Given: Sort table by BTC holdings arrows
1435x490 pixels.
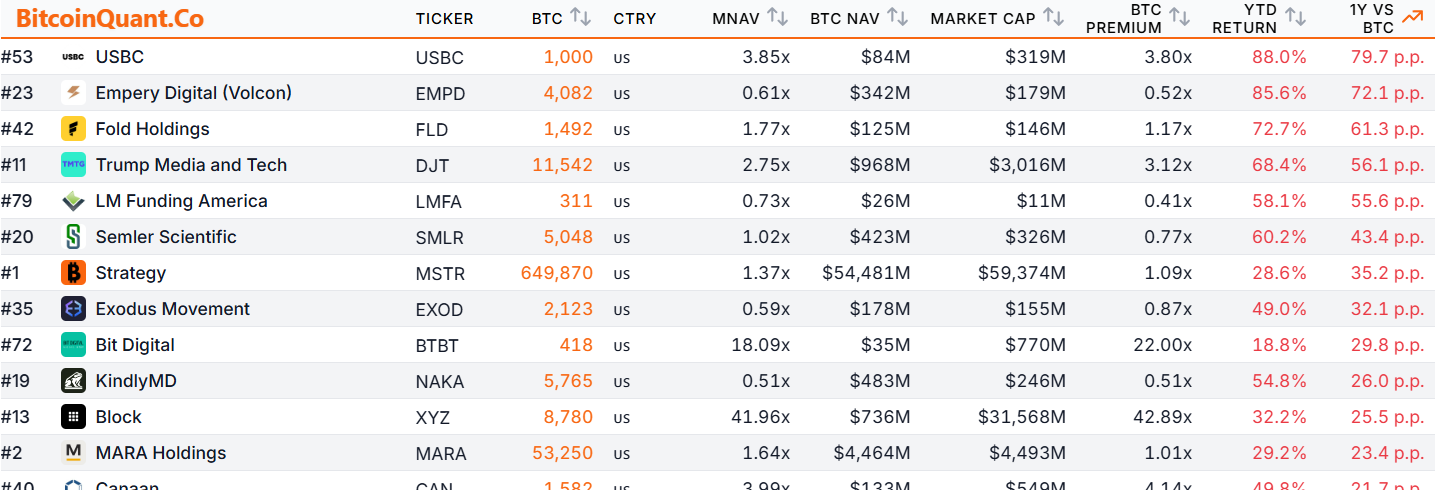Looking at the screenshot, I should (580, 18).
